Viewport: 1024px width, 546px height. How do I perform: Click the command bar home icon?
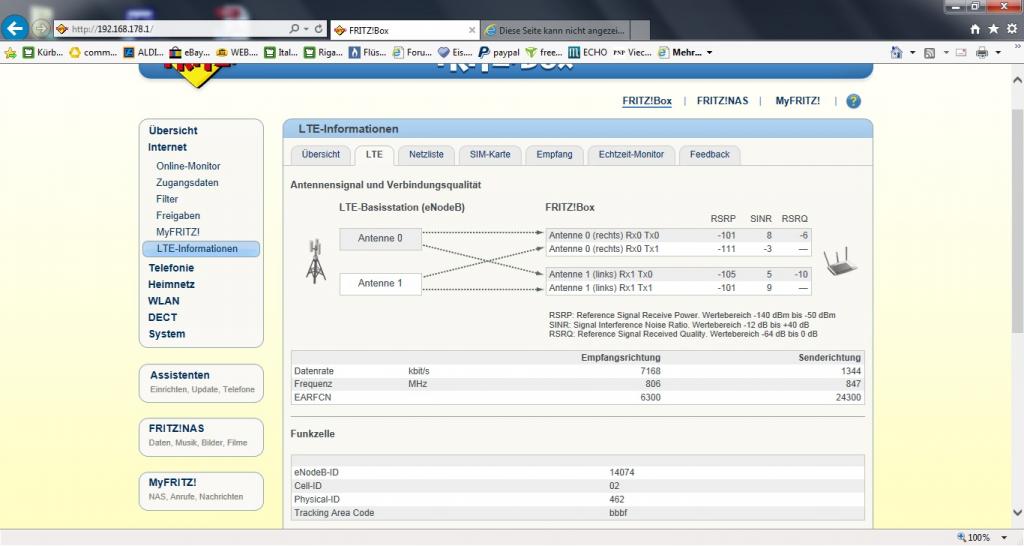(897, 53)
